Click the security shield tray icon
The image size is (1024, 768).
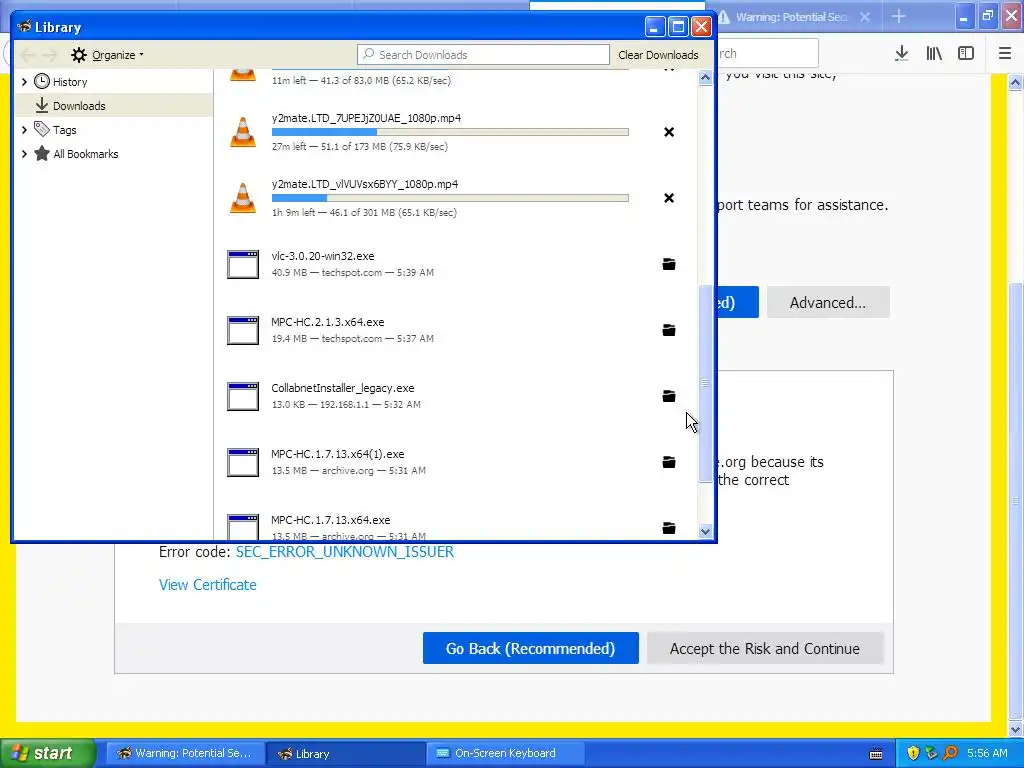click(913, 753)
